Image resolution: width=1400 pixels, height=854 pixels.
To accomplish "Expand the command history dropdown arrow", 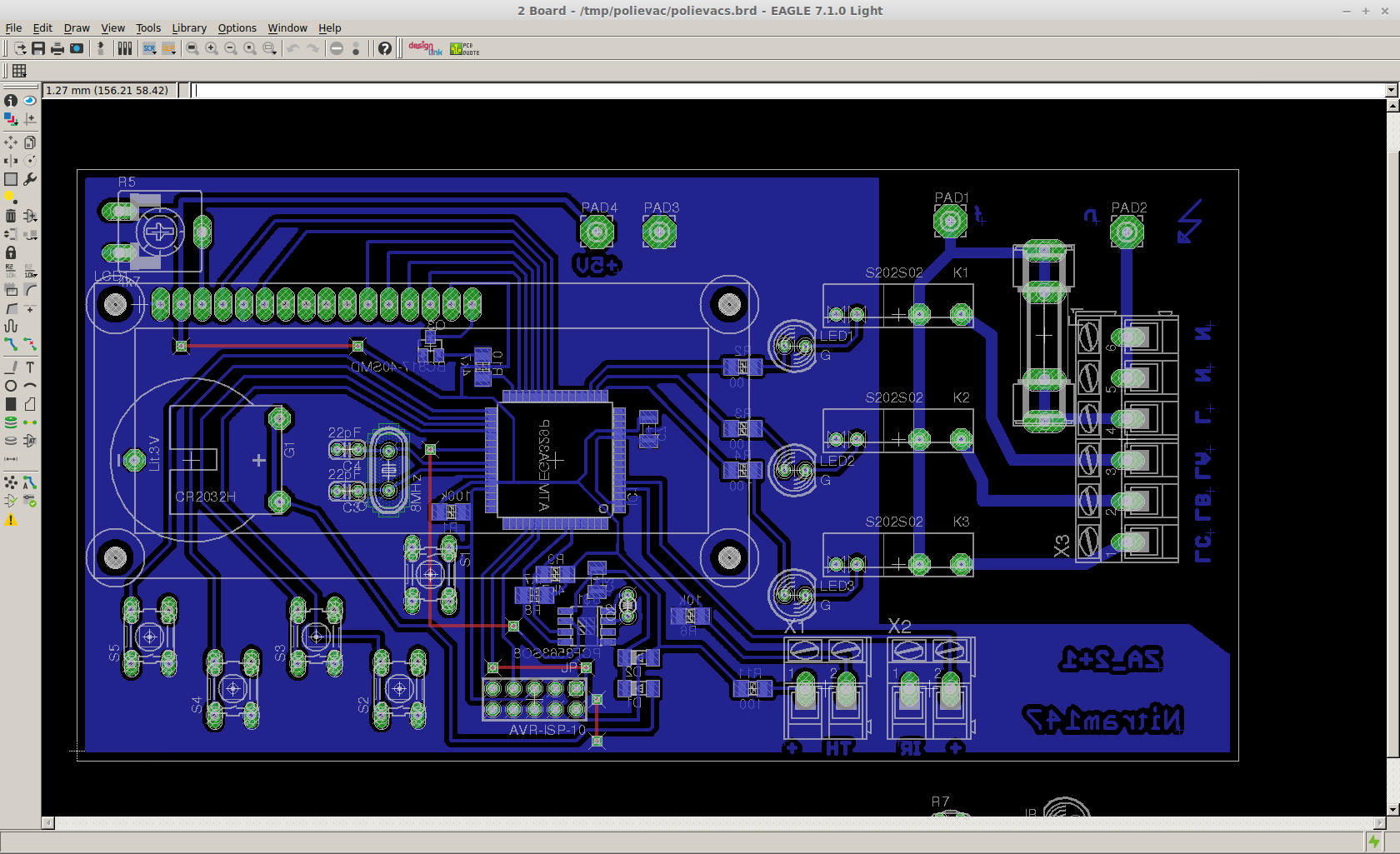I will (1392, 90).
